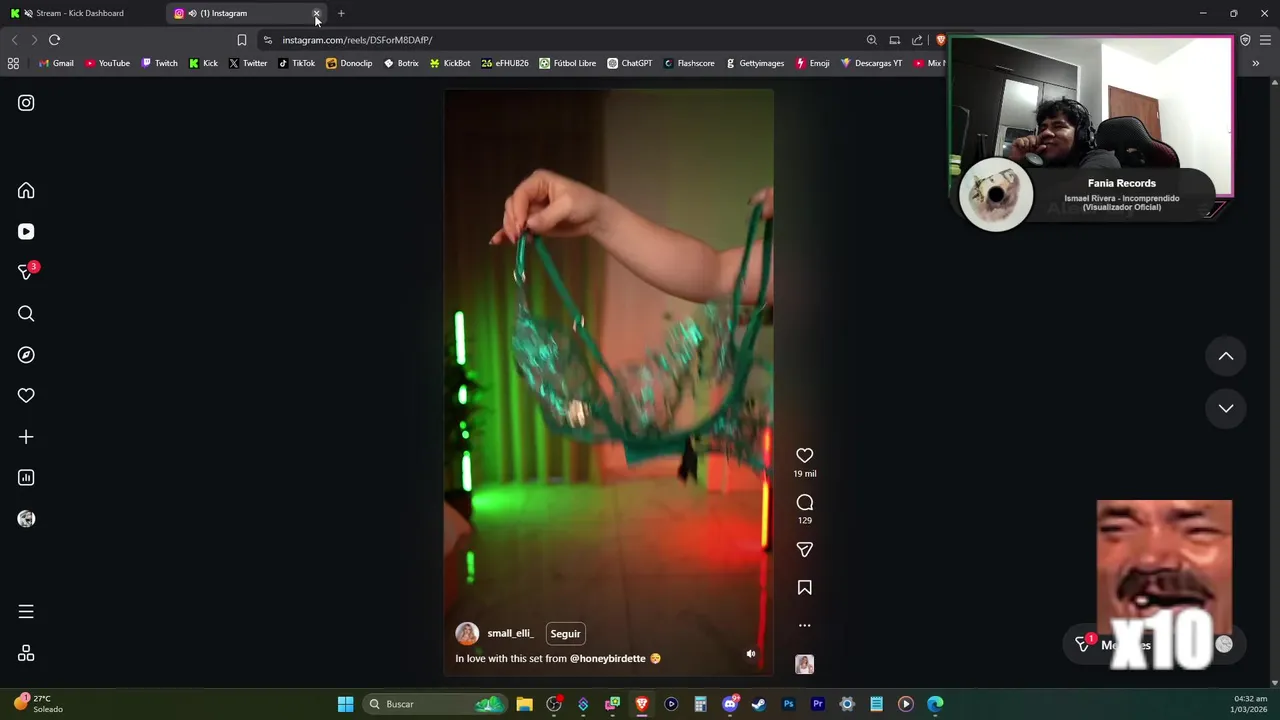The width and height of the screenshot is (1280, 720).
Task: Open YouTube bookmark
Action: pos(107,63)
